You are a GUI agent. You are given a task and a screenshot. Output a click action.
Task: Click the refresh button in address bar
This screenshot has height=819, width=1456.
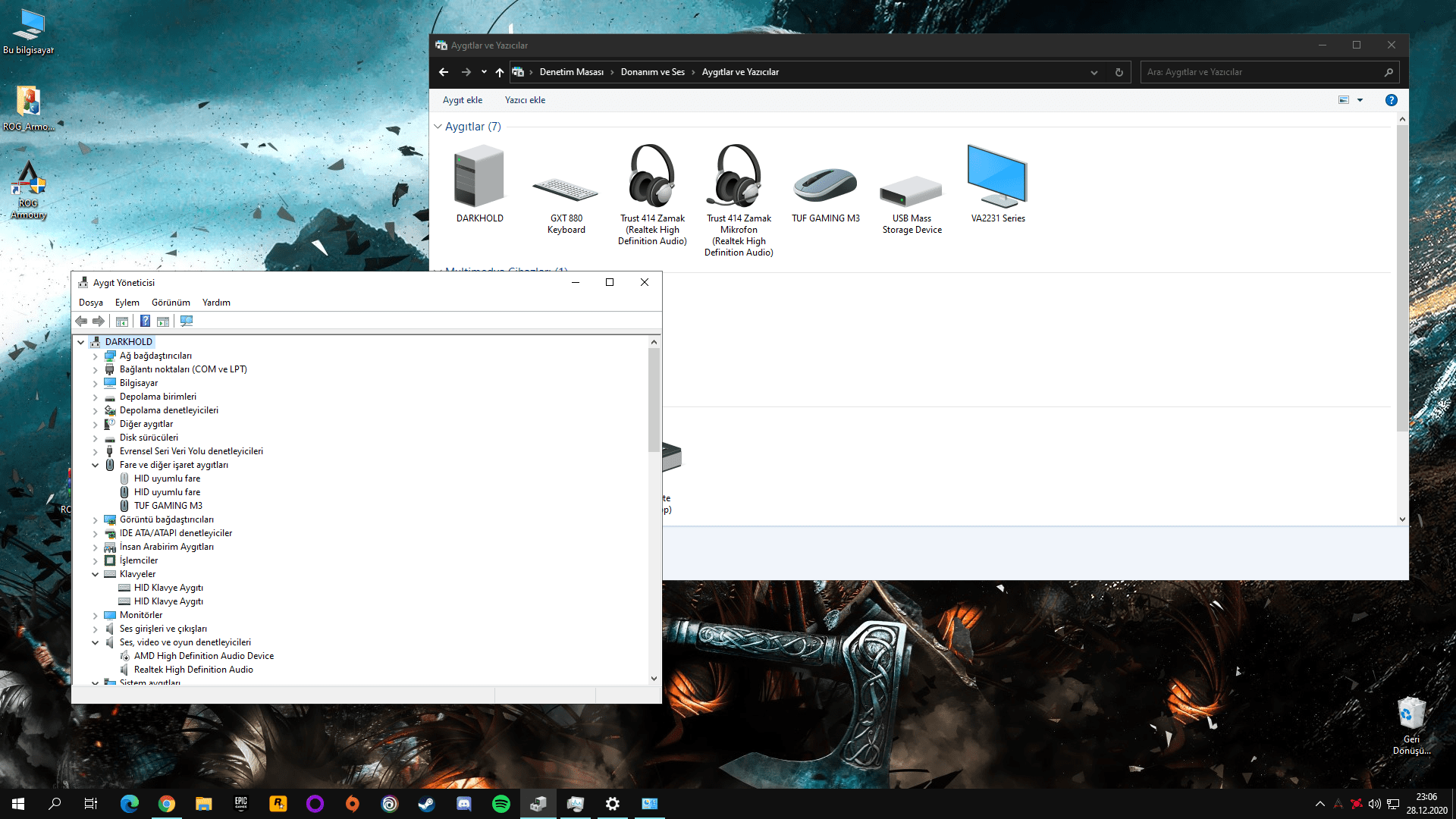point(1119,72)
